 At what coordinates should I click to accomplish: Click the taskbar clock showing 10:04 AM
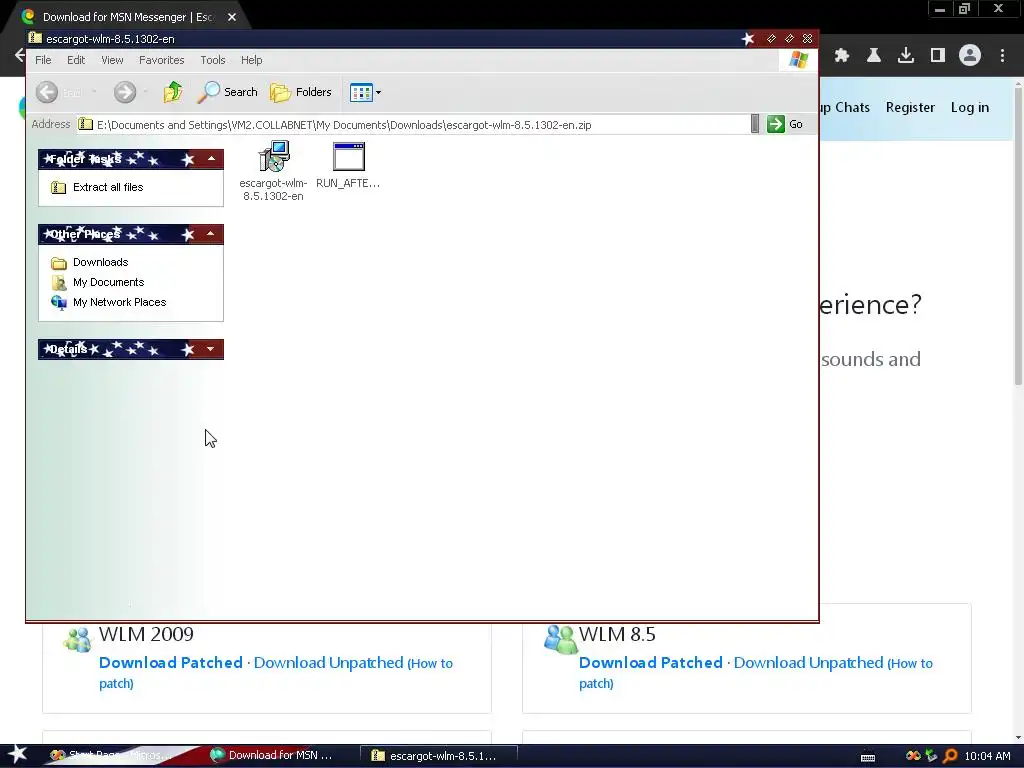click(987, 756)
